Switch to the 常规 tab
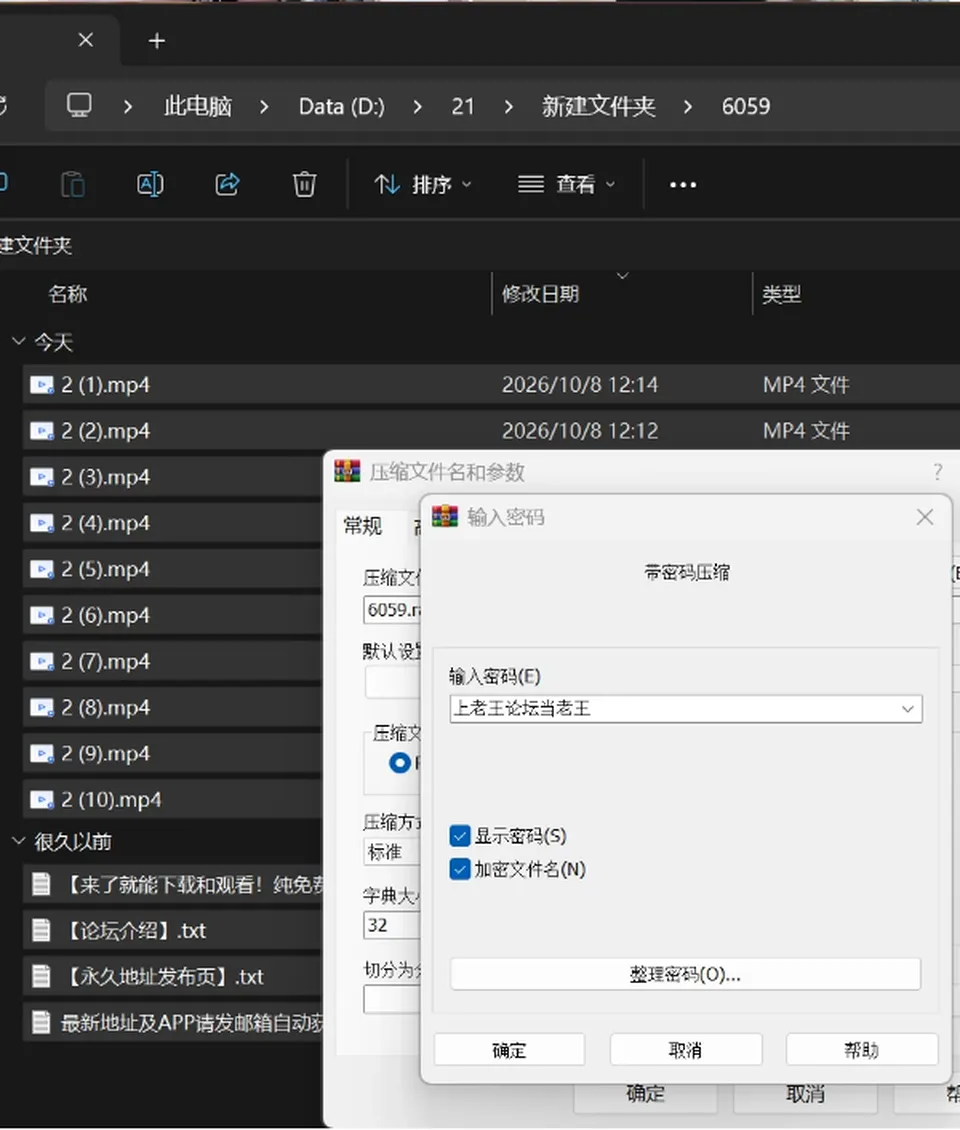This screenshot has width=960, height=1130. [x=363, y=526]
